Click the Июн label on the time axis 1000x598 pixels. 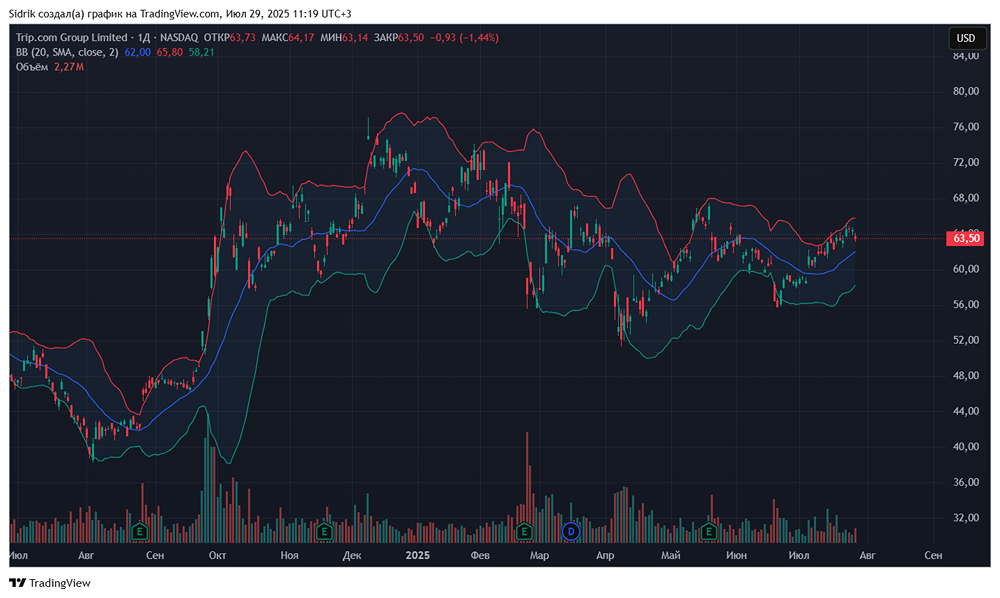736,555
